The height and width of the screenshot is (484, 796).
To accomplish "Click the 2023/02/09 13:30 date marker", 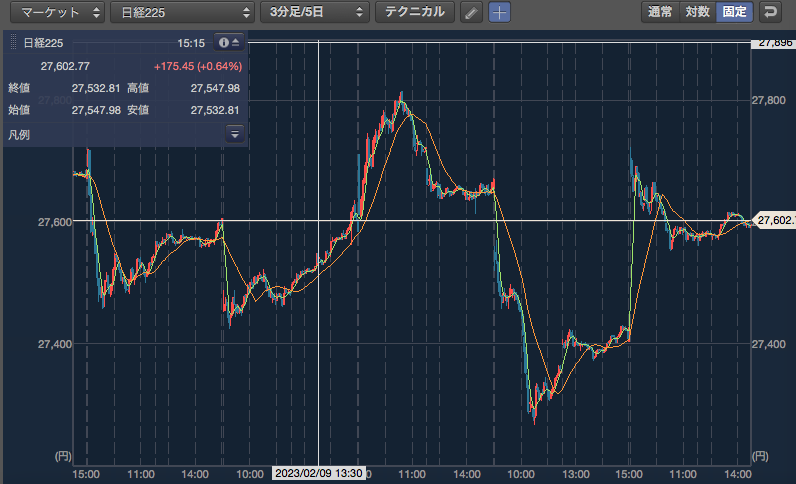I will 319,473.
